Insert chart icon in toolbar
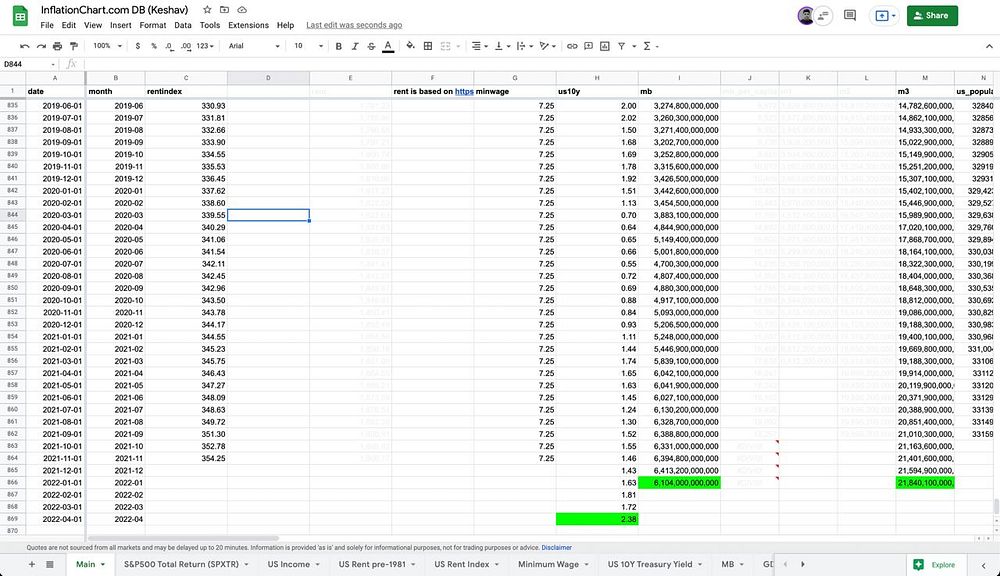 605,46
